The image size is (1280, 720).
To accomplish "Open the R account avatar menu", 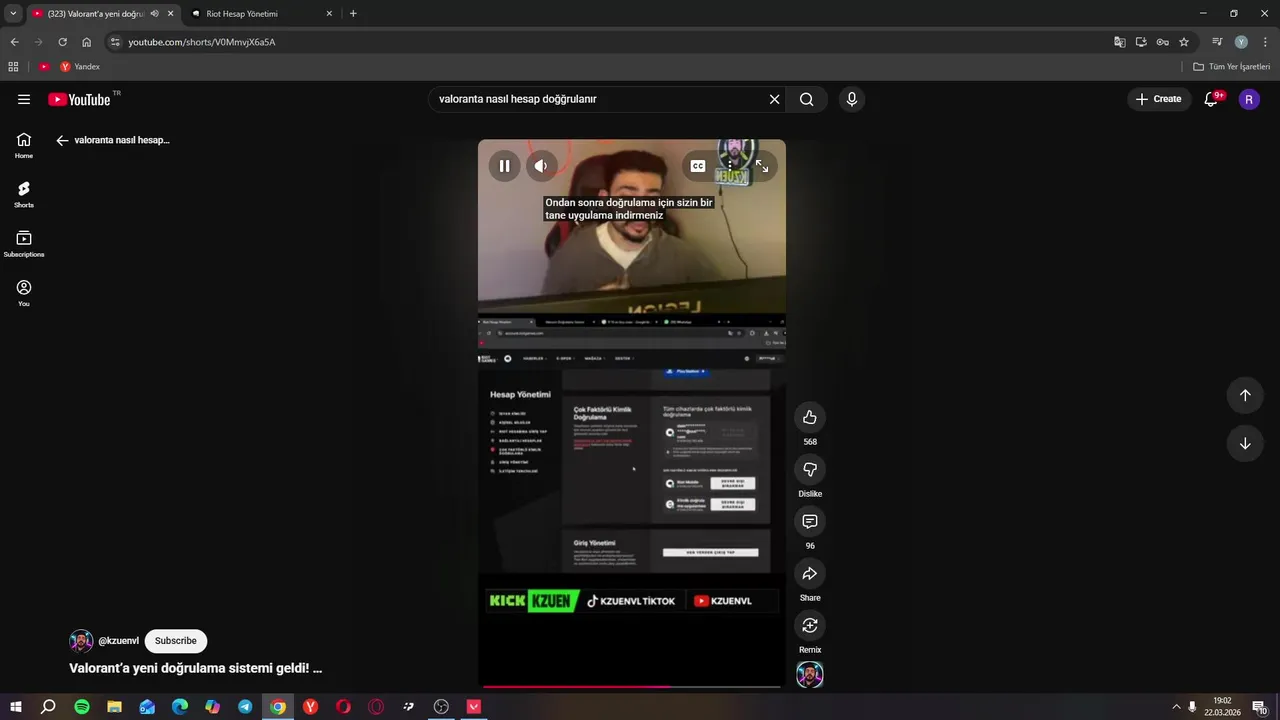I will [1249, 99].
